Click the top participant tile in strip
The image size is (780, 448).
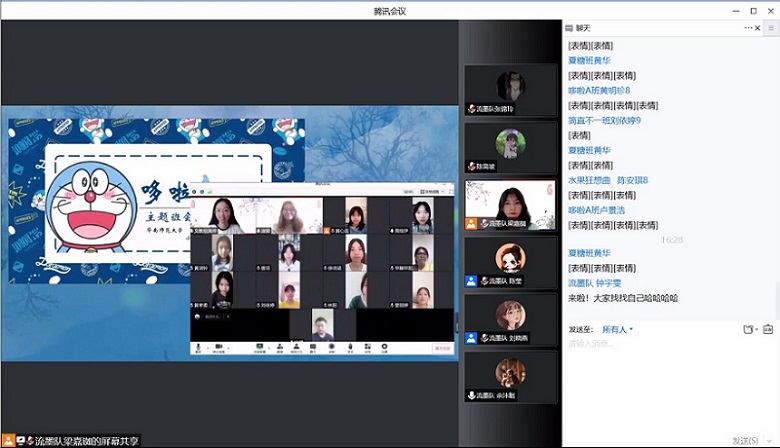(511, 90)
